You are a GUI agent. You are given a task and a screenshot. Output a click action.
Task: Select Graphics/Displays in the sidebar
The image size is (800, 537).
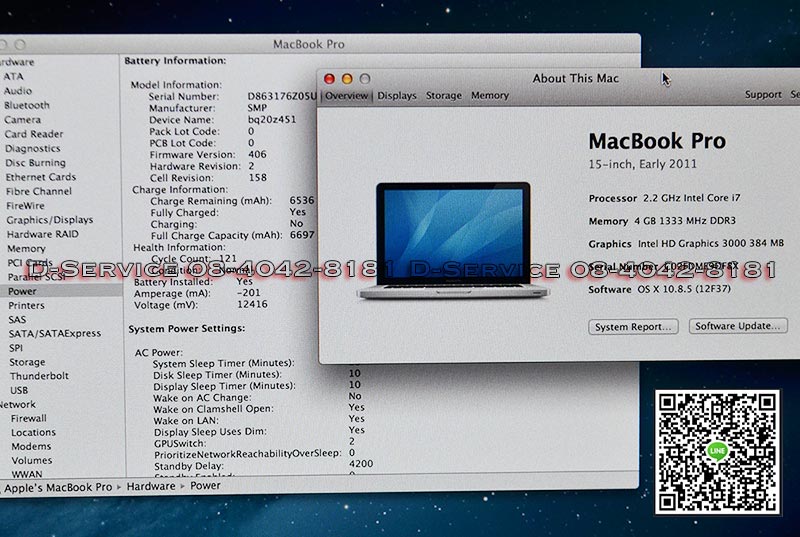tap(49, 220)
